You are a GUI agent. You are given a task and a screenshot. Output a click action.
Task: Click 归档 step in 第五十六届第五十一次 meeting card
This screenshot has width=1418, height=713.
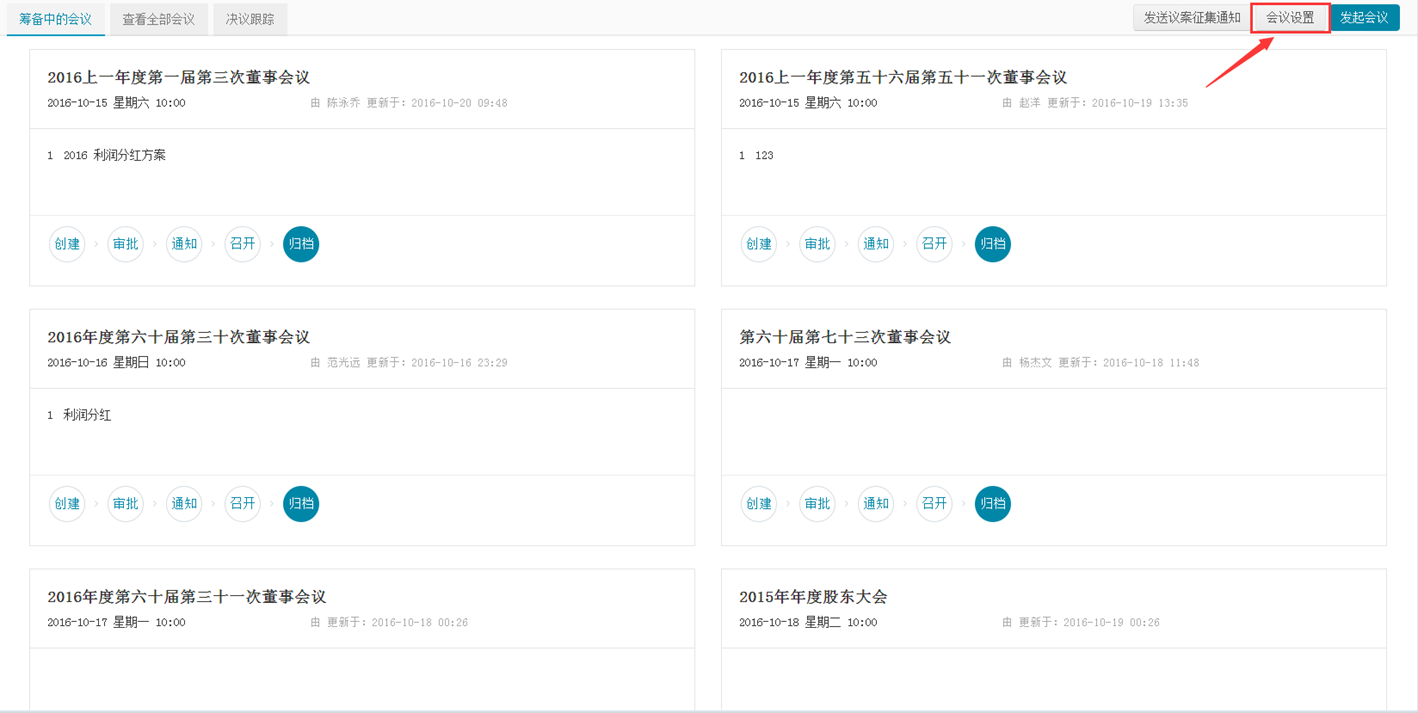coord(993,244)
